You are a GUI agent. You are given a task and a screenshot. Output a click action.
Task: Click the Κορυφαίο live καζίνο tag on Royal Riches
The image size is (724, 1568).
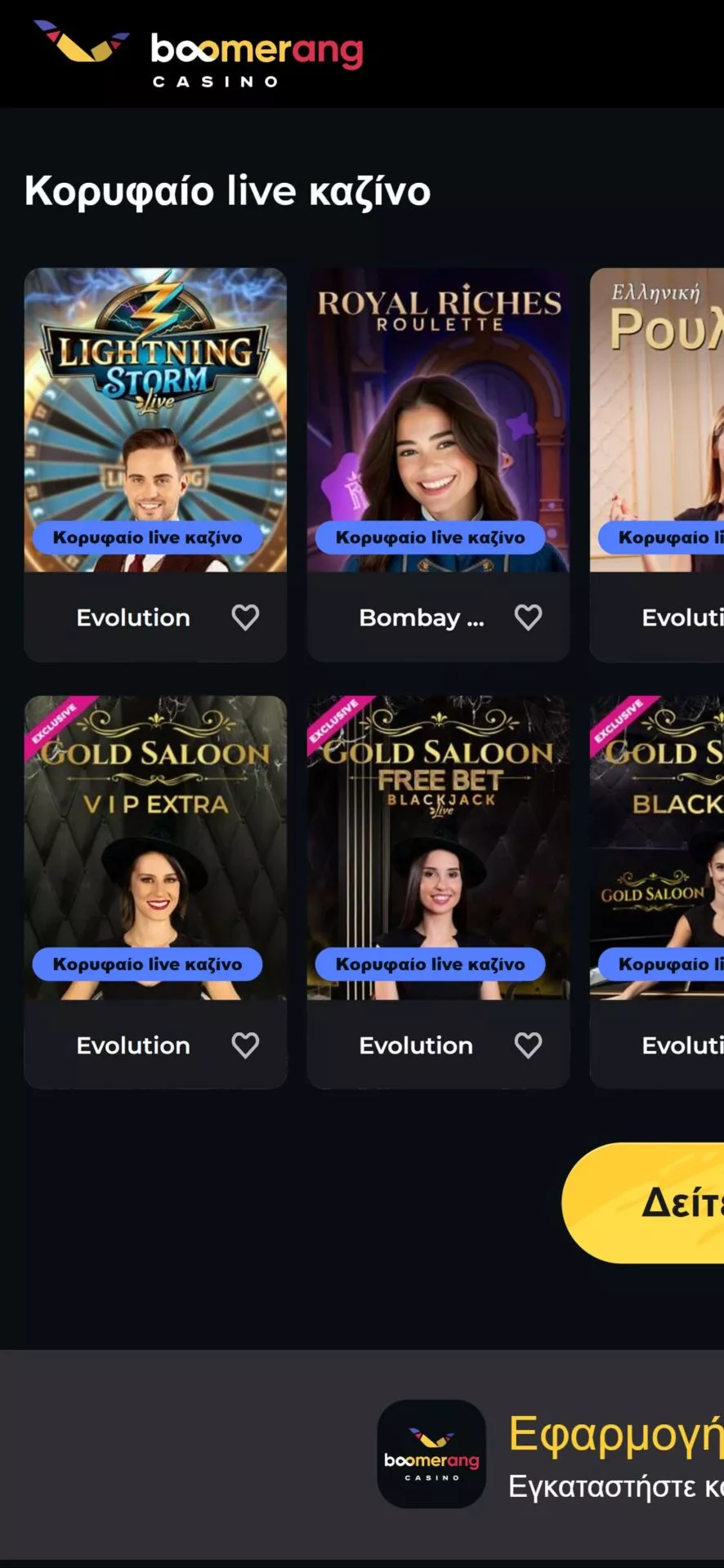(431, 537)
